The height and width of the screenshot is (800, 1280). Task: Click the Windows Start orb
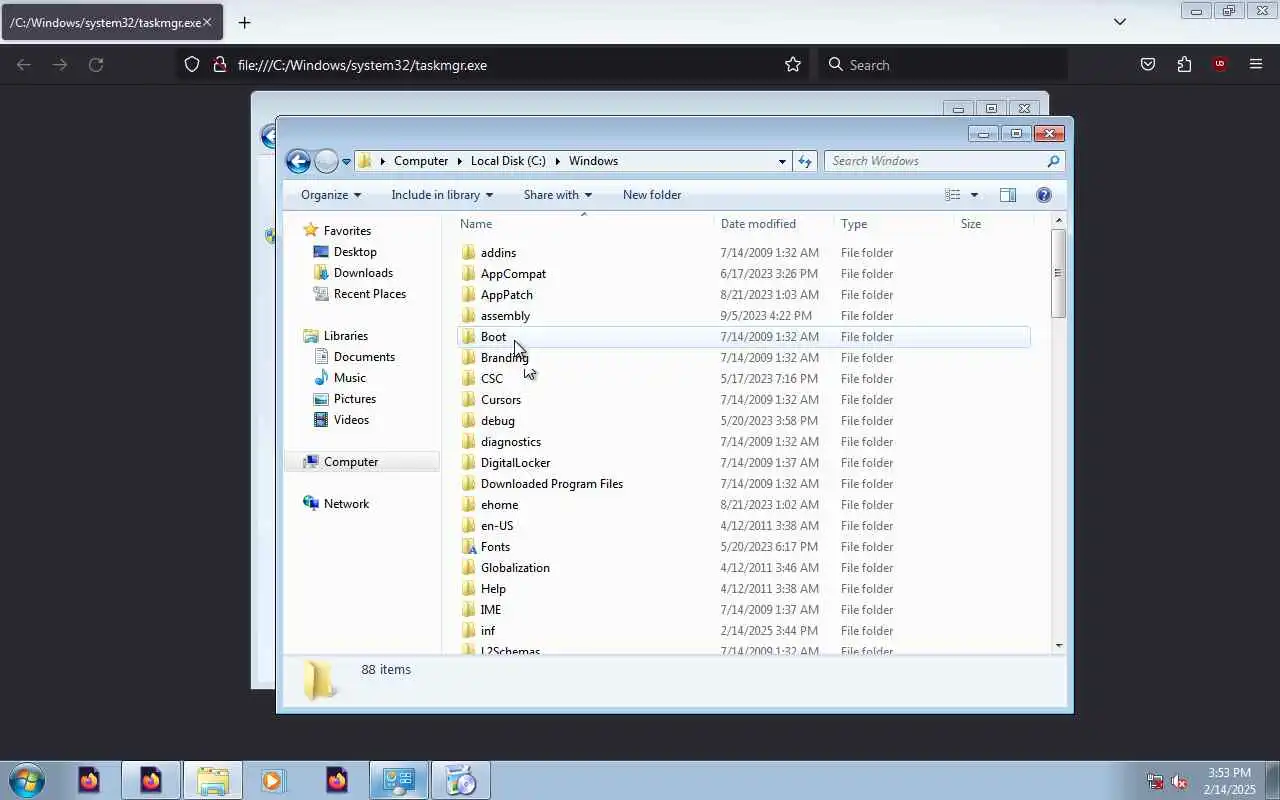pyautogui.click(x=26, y=780)
